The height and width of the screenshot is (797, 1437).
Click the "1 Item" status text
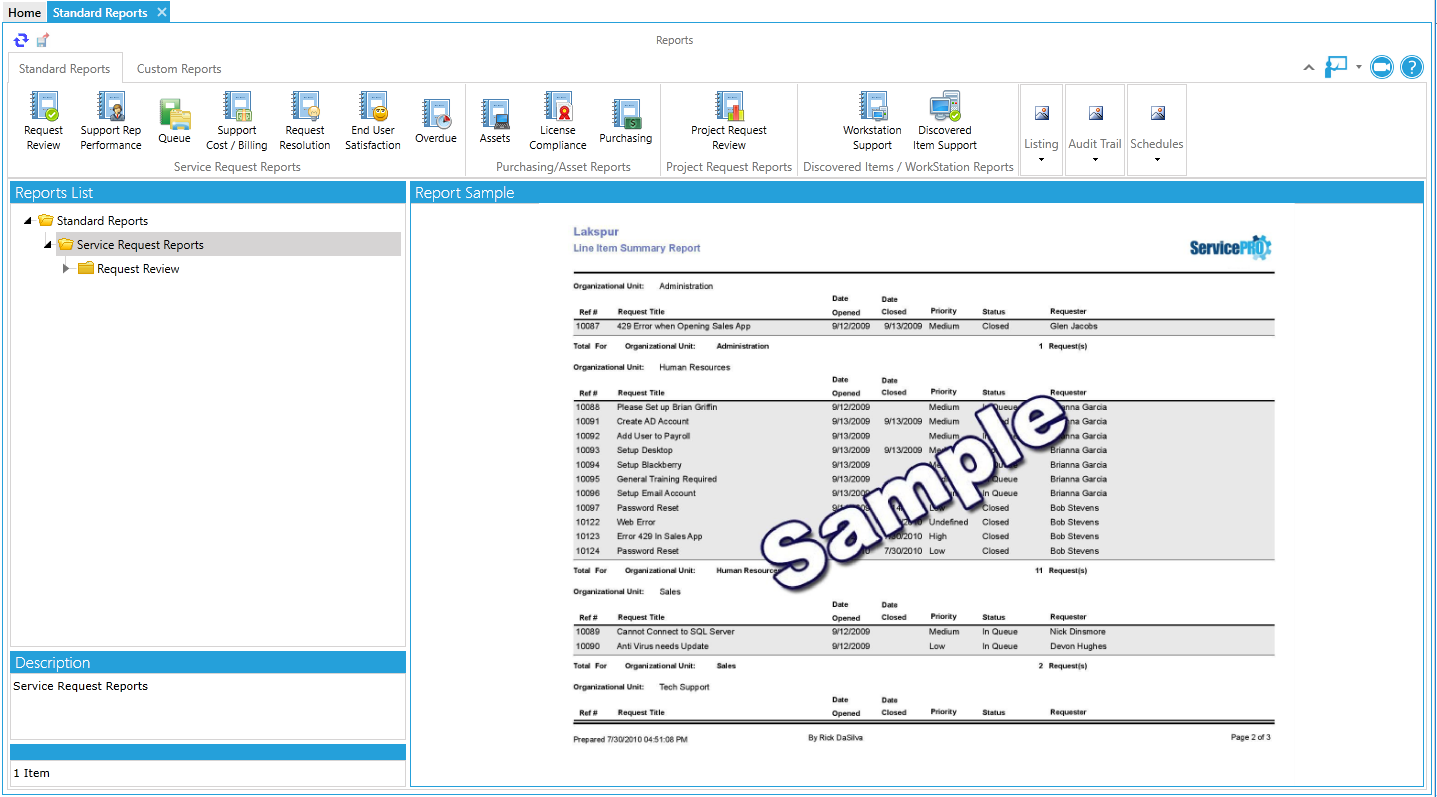[31, 773]
